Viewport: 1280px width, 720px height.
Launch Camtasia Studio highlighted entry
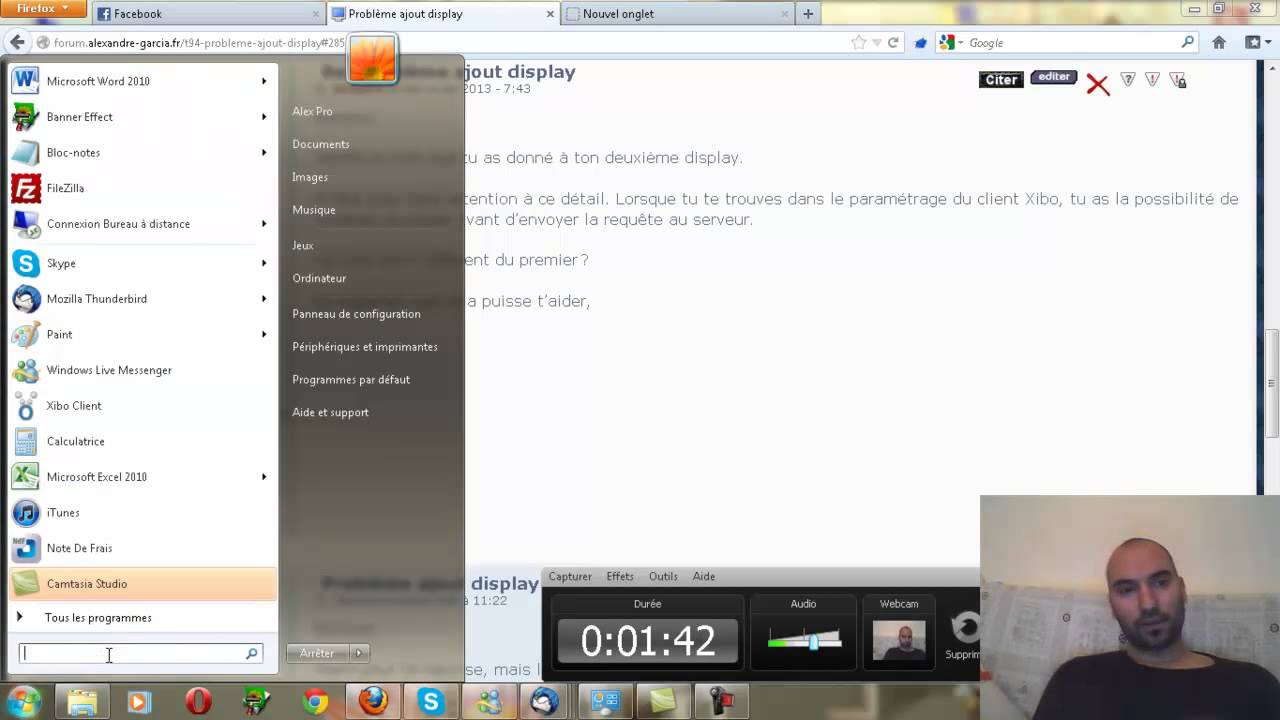pyautogui.click(x=142, y=584)
